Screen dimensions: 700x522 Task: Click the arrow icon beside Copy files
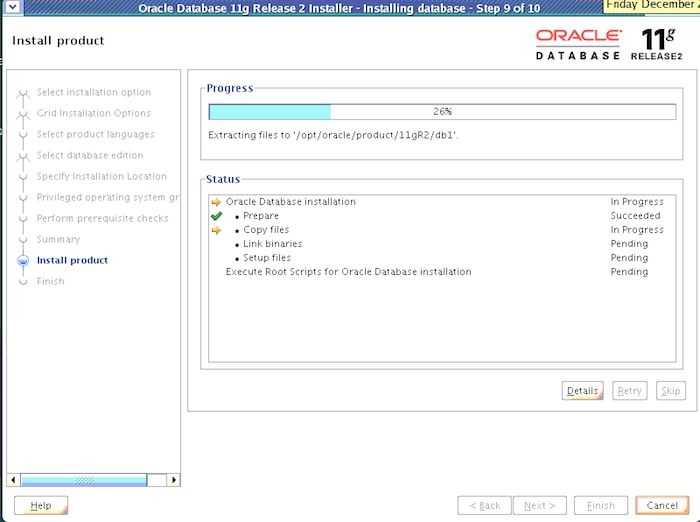click(216, 230)
